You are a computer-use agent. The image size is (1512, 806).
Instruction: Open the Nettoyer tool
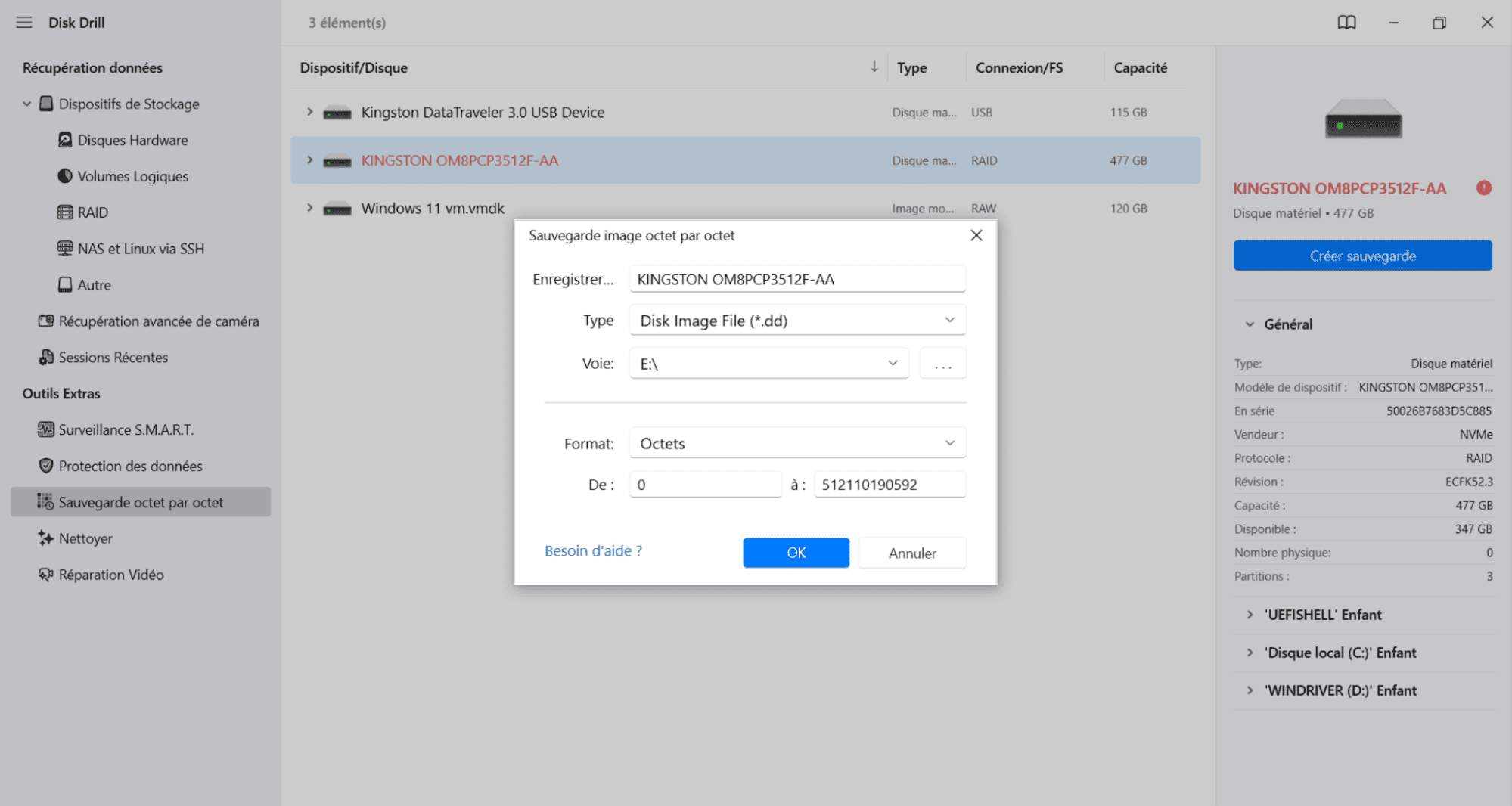pos(85,538)
